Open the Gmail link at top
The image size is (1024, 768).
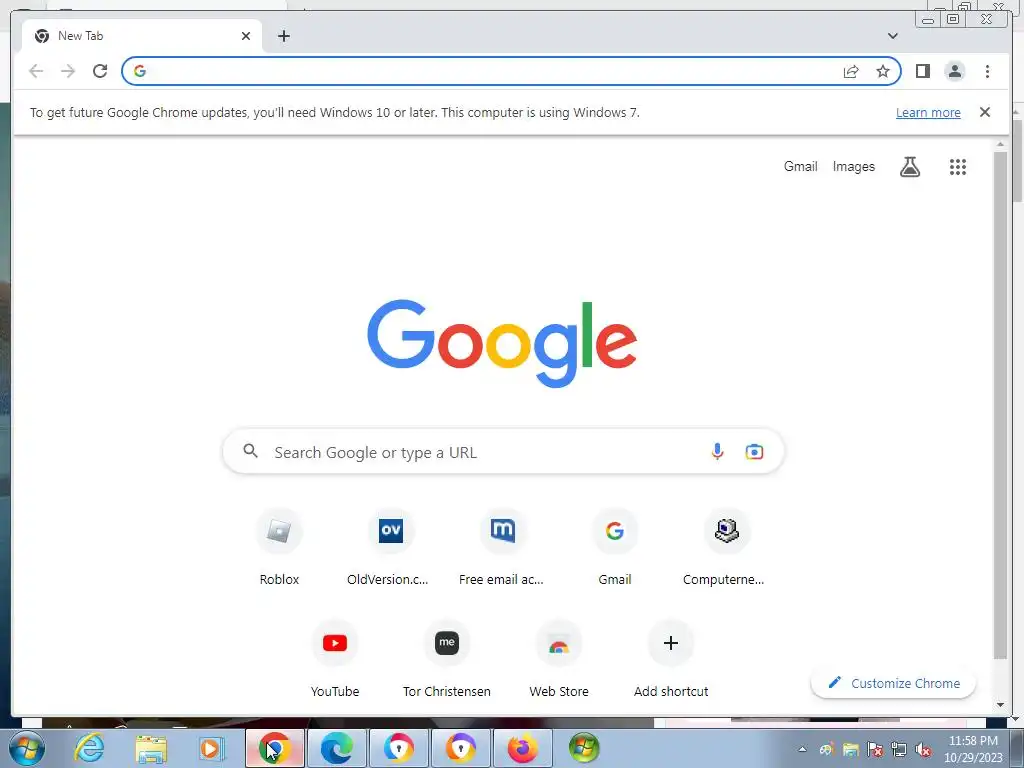click(x=801, y=167)
